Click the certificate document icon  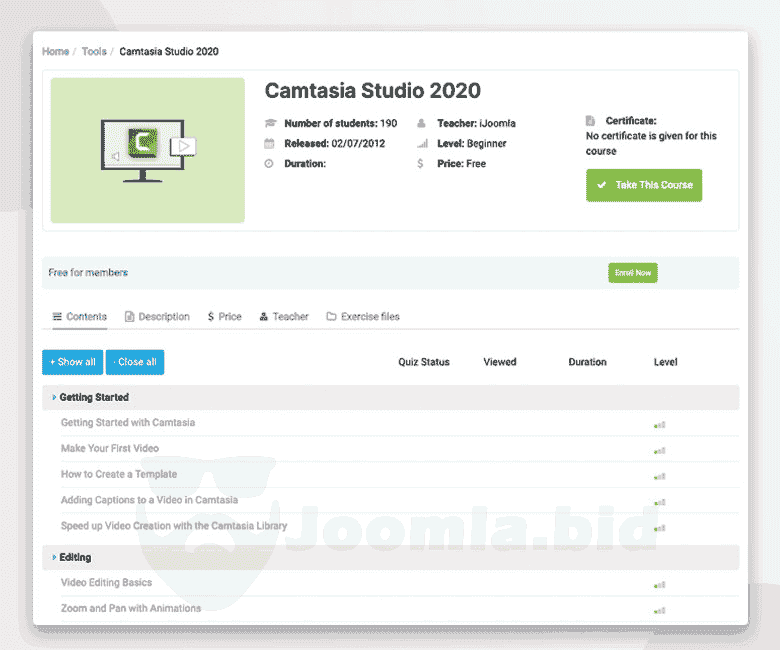(590, 121)
